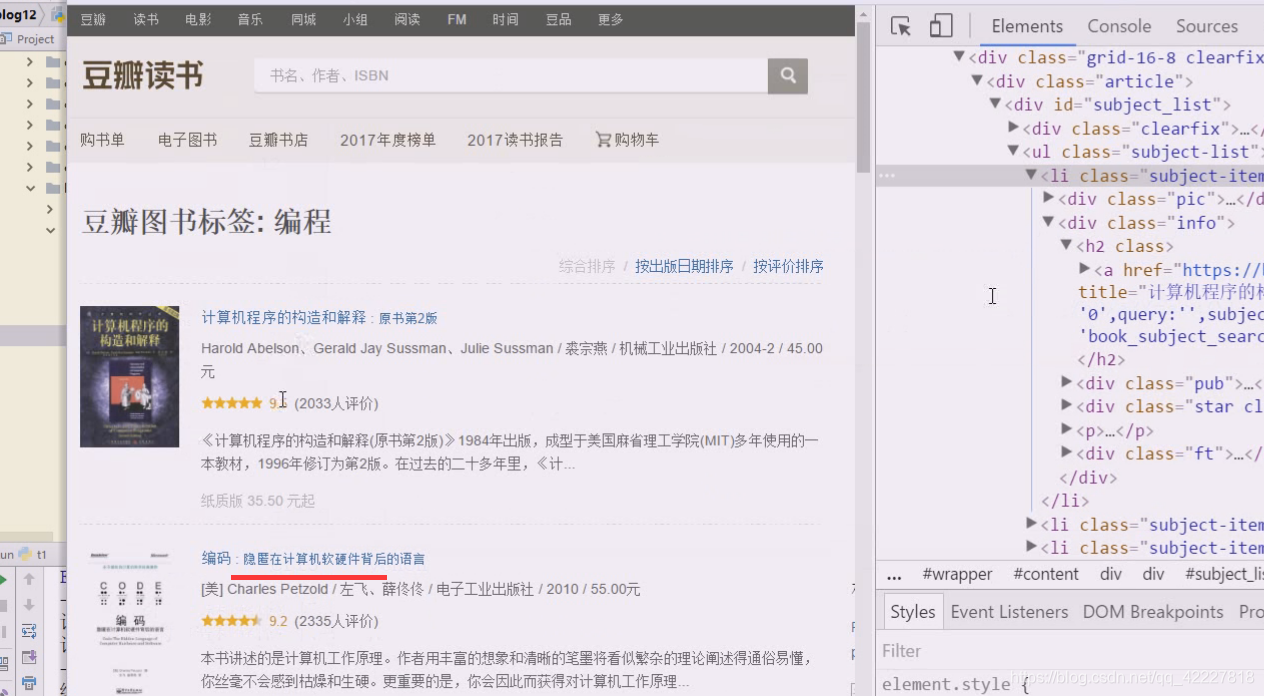Expand the p element node
This screenshot has width=1264, height=696.
point(1067,430)
